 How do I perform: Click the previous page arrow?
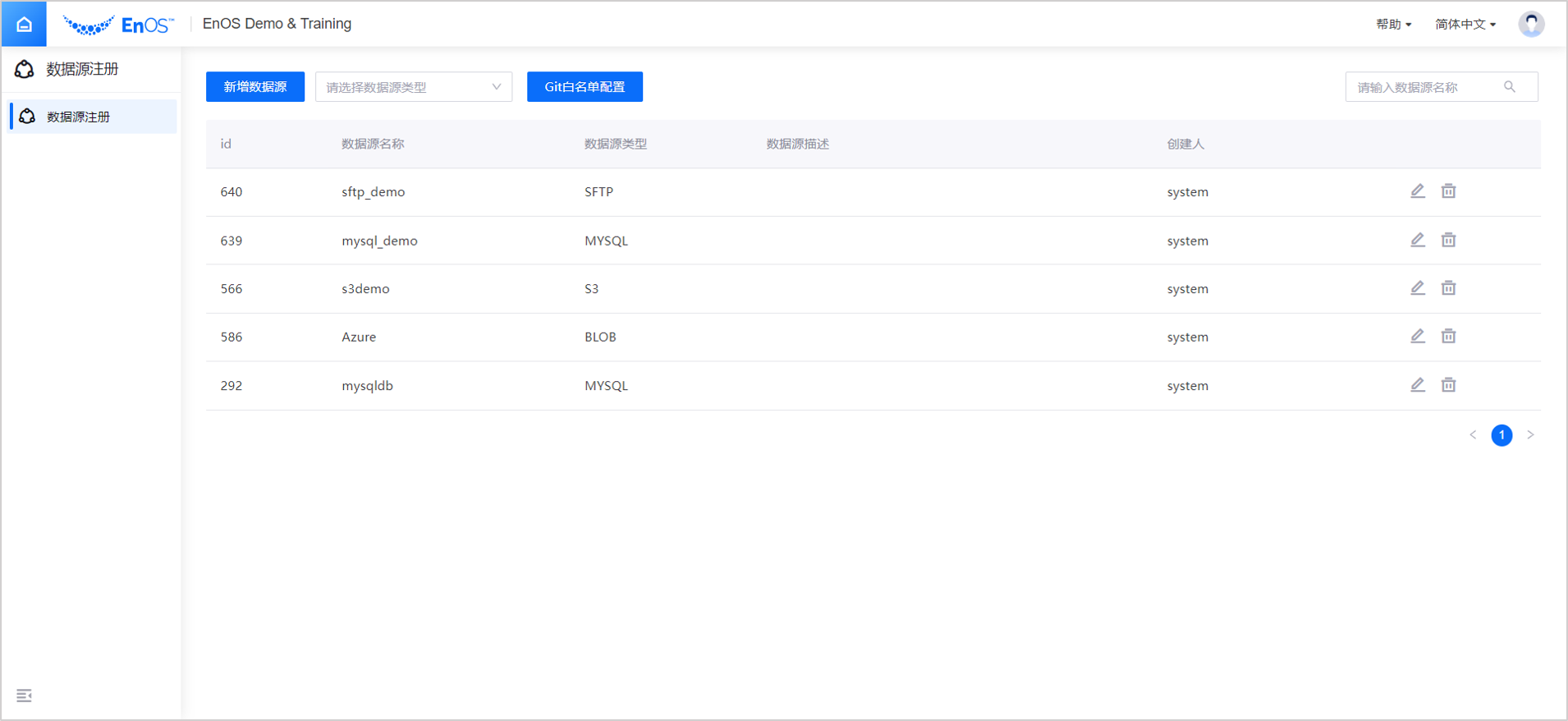pyautogui.click(x=1473, y=434)
